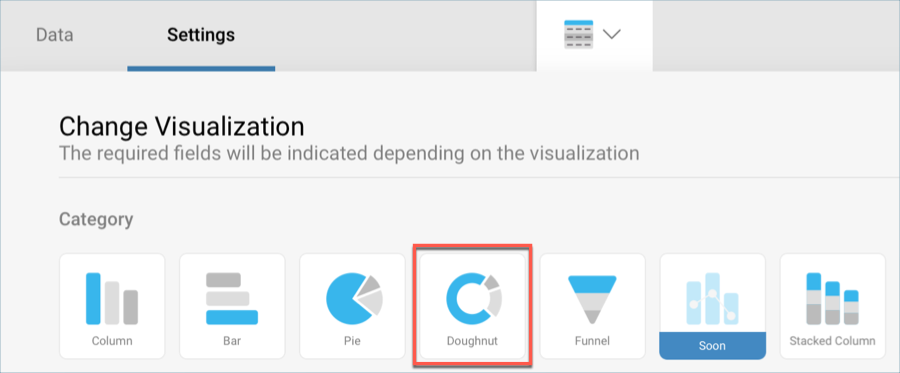
Task: Click the Column tile label
Action: tap(112, 341)
